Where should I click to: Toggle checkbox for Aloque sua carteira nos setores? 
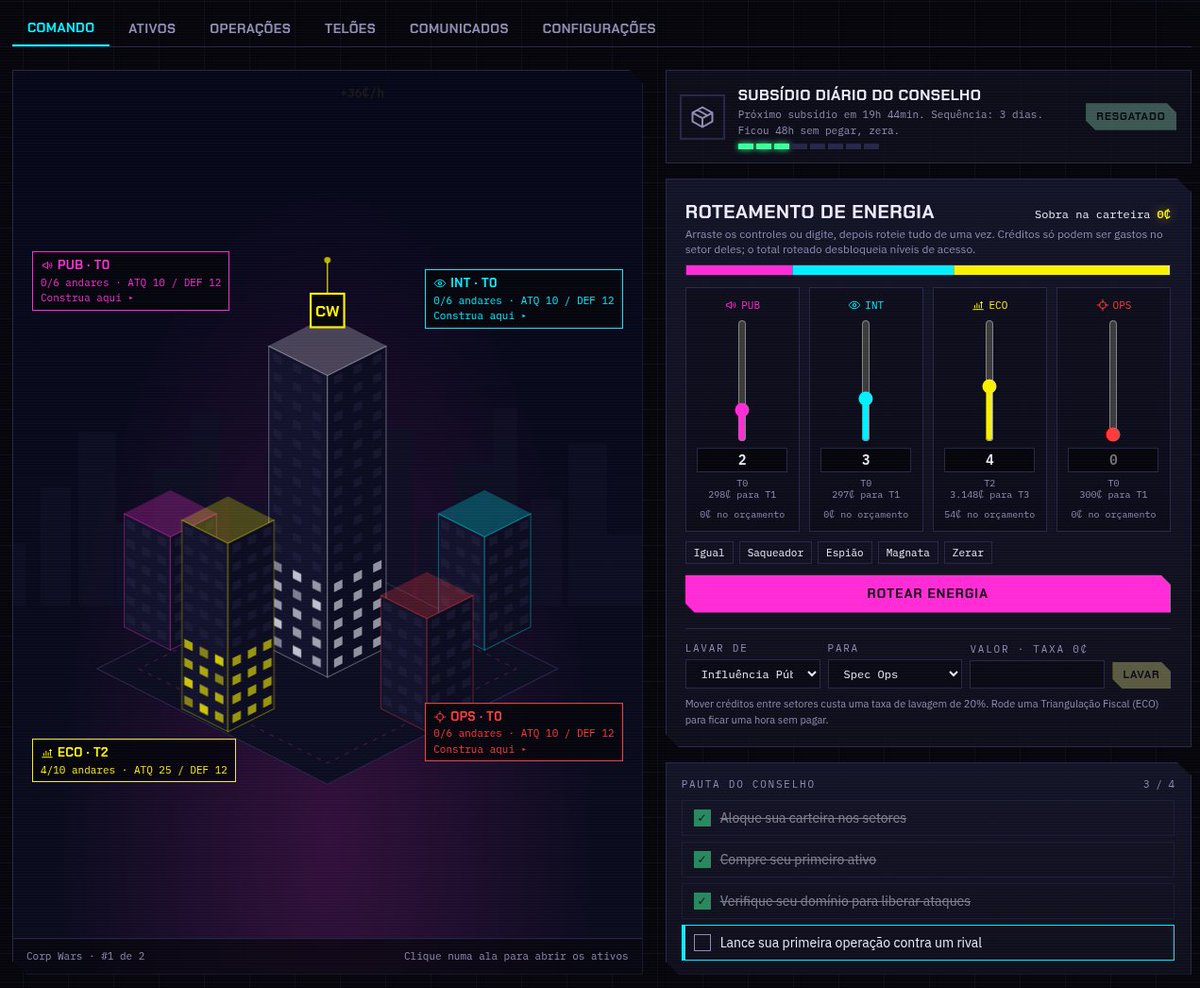(x=702, y=818)
